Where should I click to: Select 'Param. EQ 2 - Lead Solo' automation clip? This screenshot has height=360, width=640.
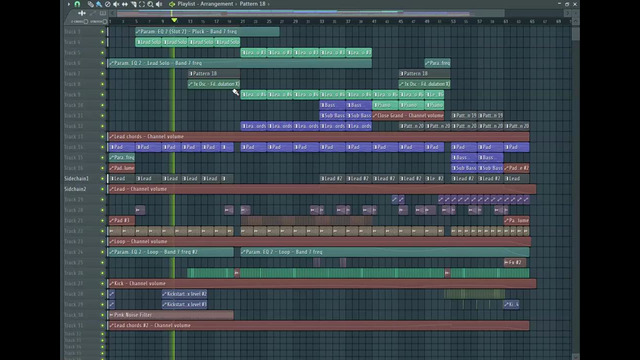(x=240, y=63)
